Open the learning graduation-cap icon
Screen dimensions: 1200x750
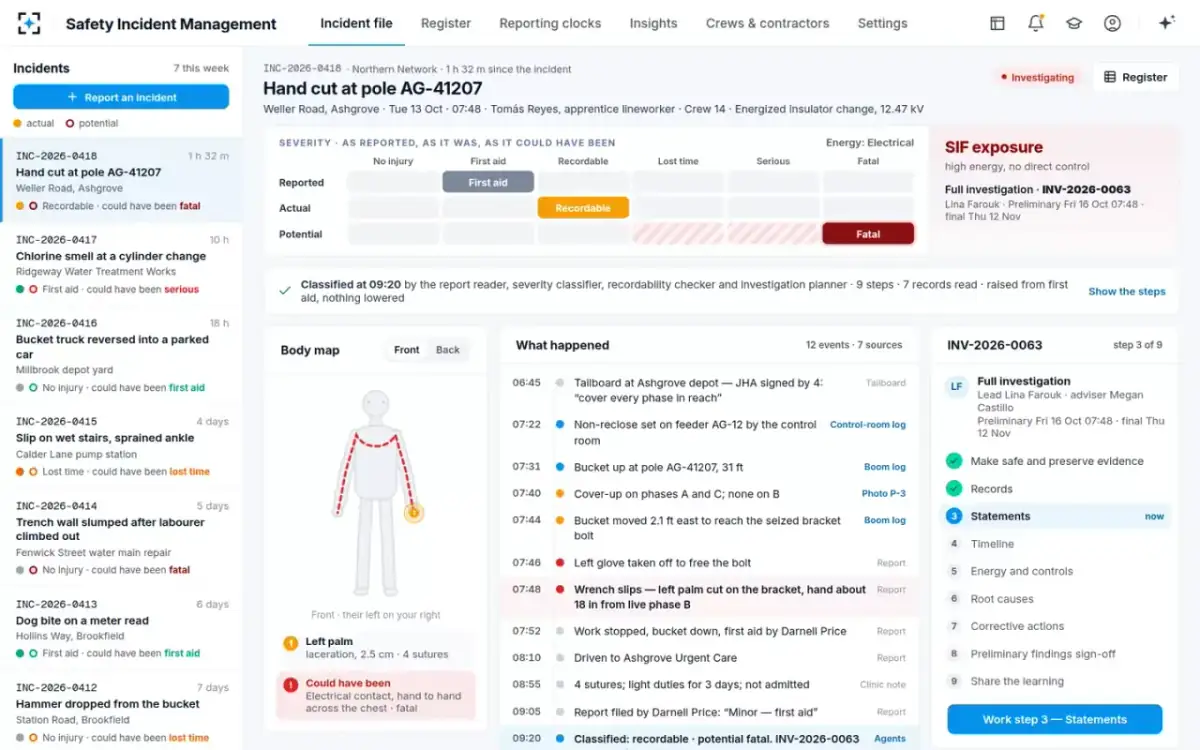click(1074, 23)
